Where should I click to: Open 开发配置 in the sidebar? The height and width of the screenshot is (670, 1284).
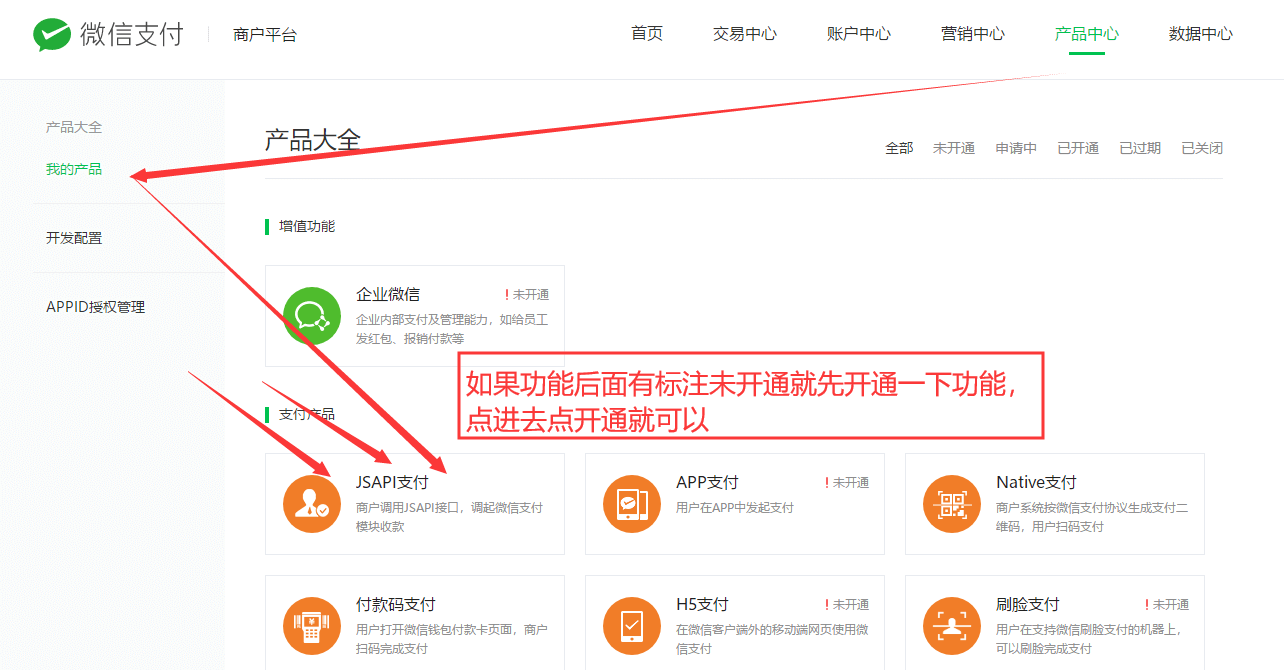(74, 238)
